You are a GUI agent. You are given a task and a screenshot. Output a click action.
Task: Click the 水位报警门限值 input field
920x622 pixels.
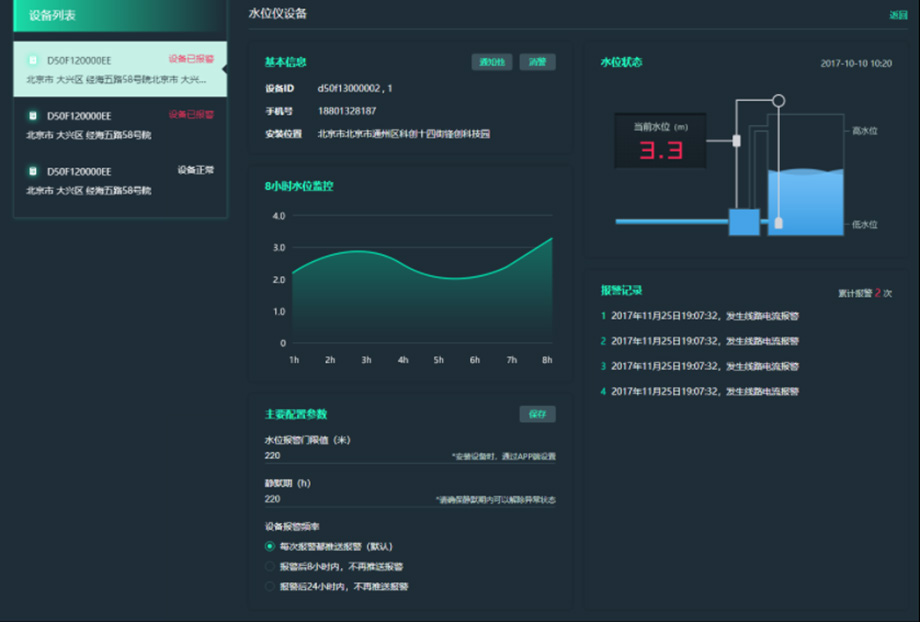[350, 456]
